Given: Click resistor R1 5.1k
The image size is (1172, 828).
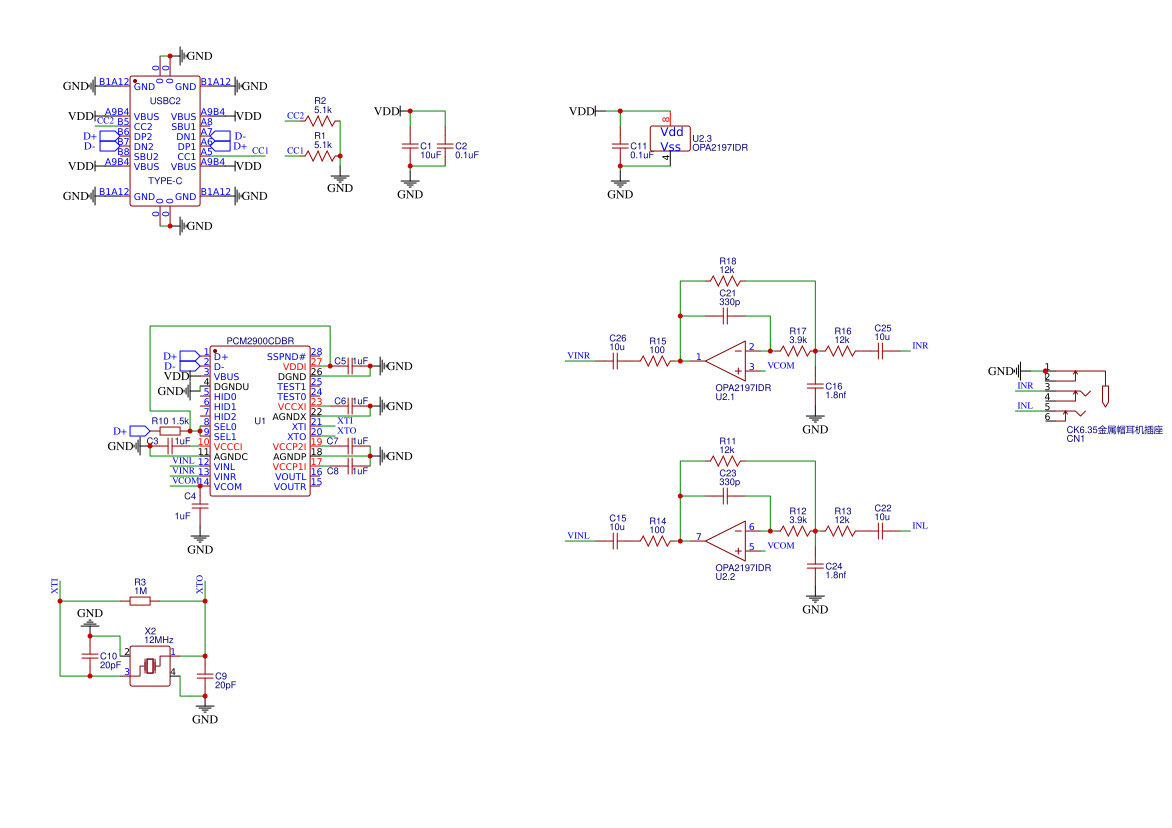Looking at the screenshot, I should pyautogui.click(x=321, y=156).
